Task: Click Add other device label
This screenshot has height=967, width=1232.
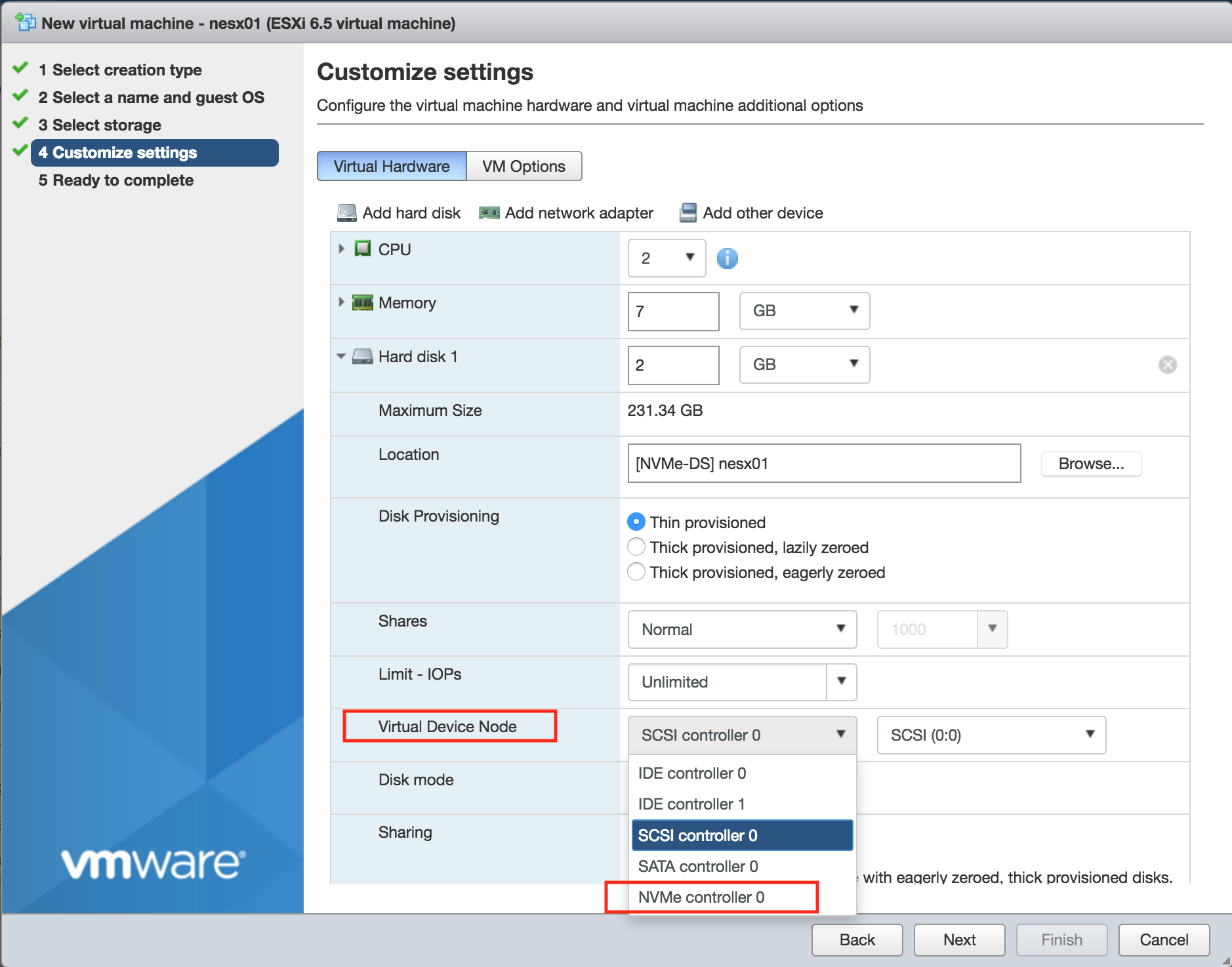Action: point(763,213)
